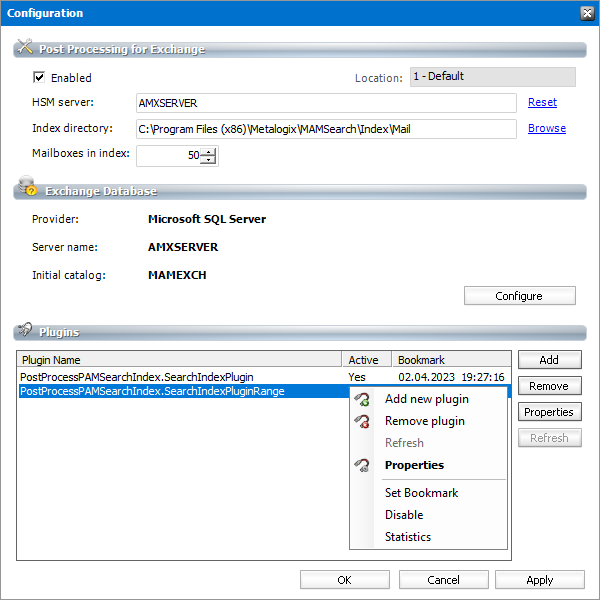Select Disable in the context menu
Image resolution: width=600 pixels, height=600 pixels.
[x=404, y=515]
